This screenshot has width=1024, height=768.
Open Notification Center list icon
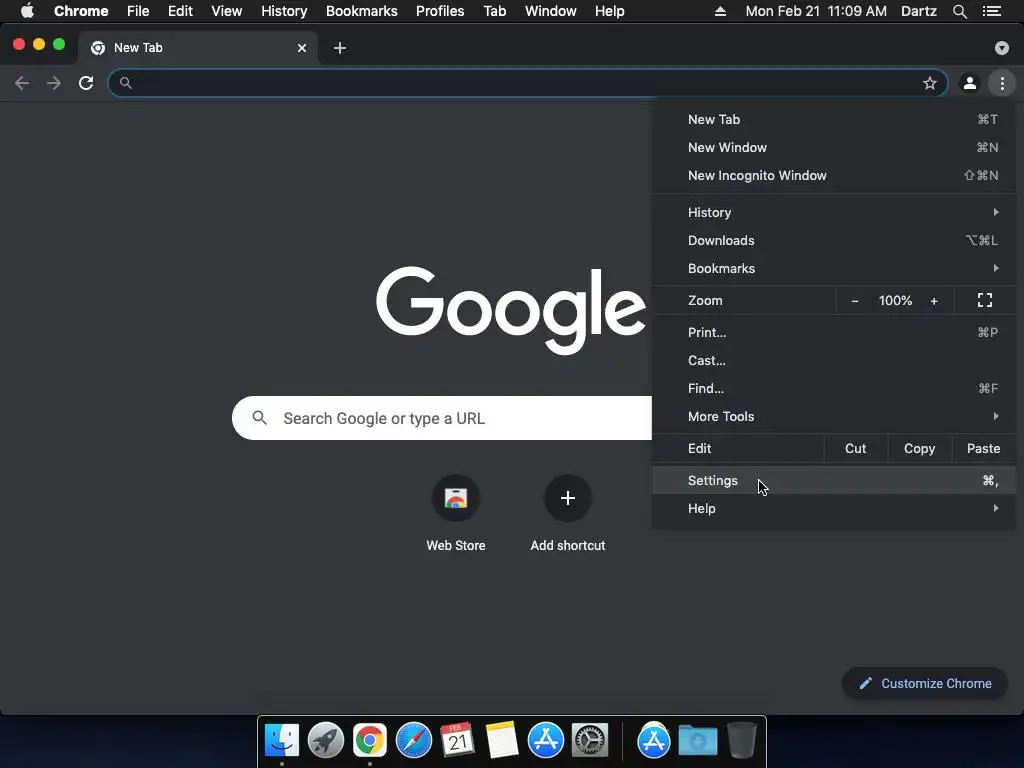991,11
